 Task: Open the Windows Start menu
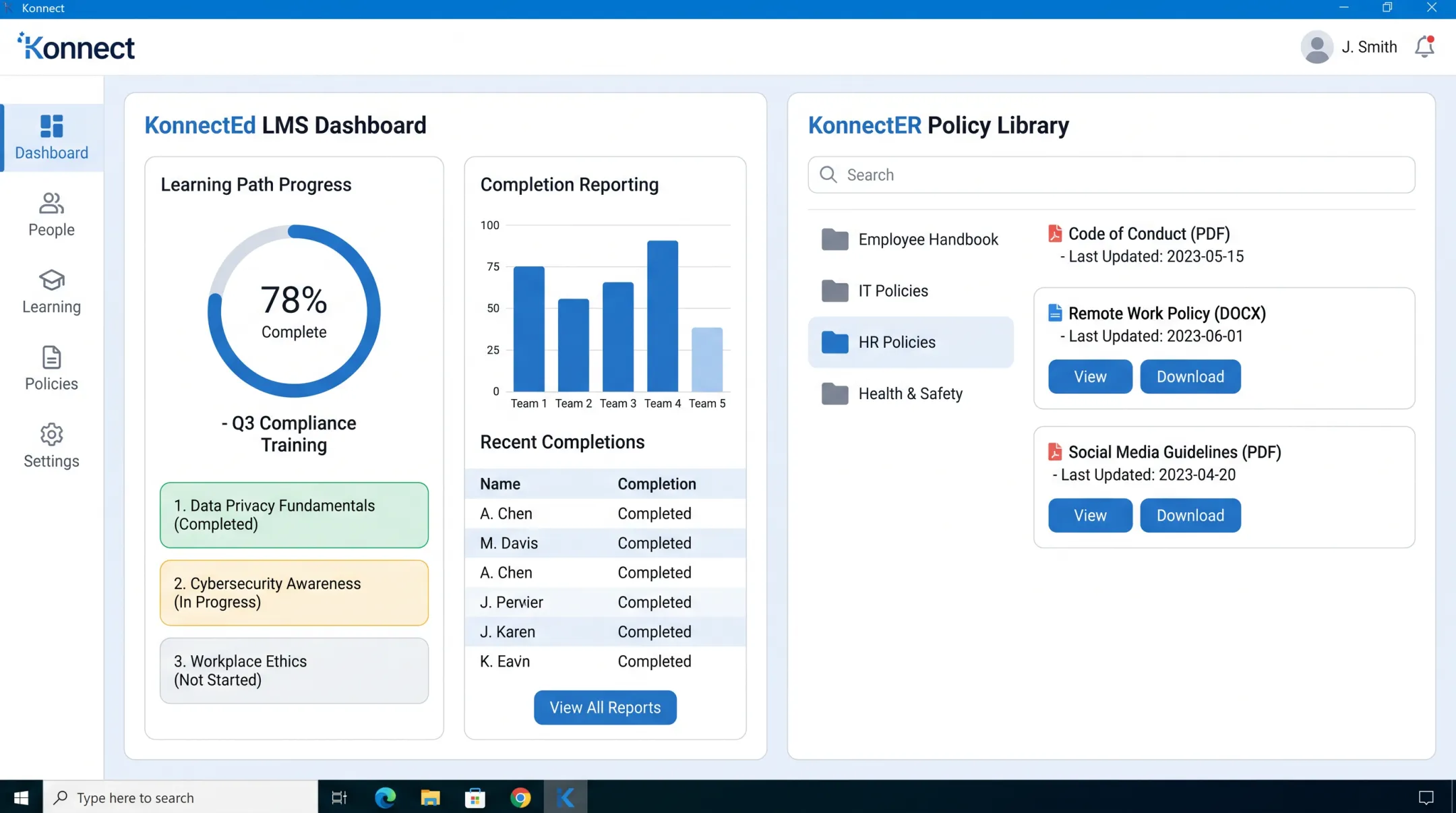tap(21, 797)
